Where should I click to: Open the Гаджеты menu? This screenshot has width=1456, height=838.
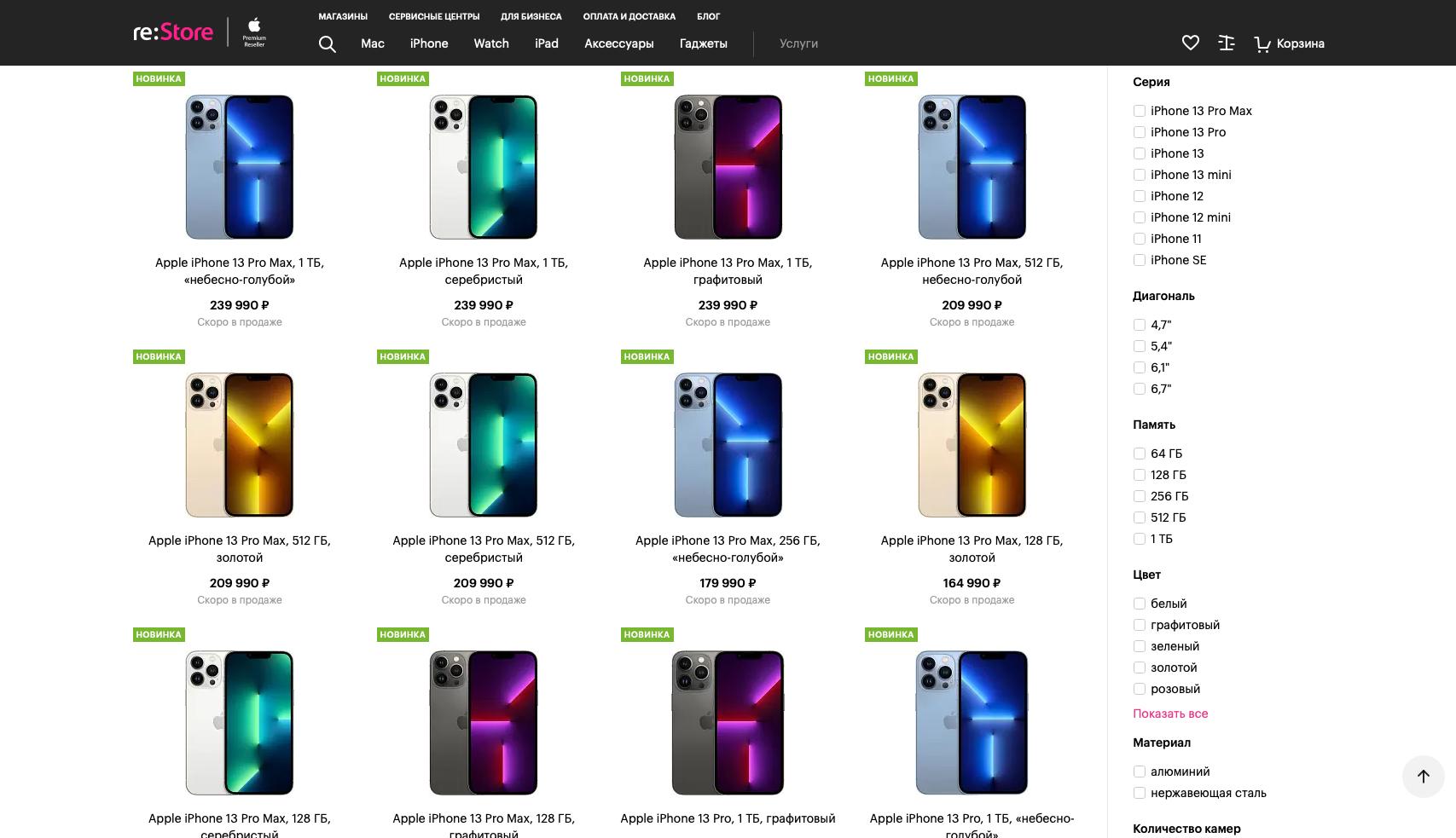point(704,43)
